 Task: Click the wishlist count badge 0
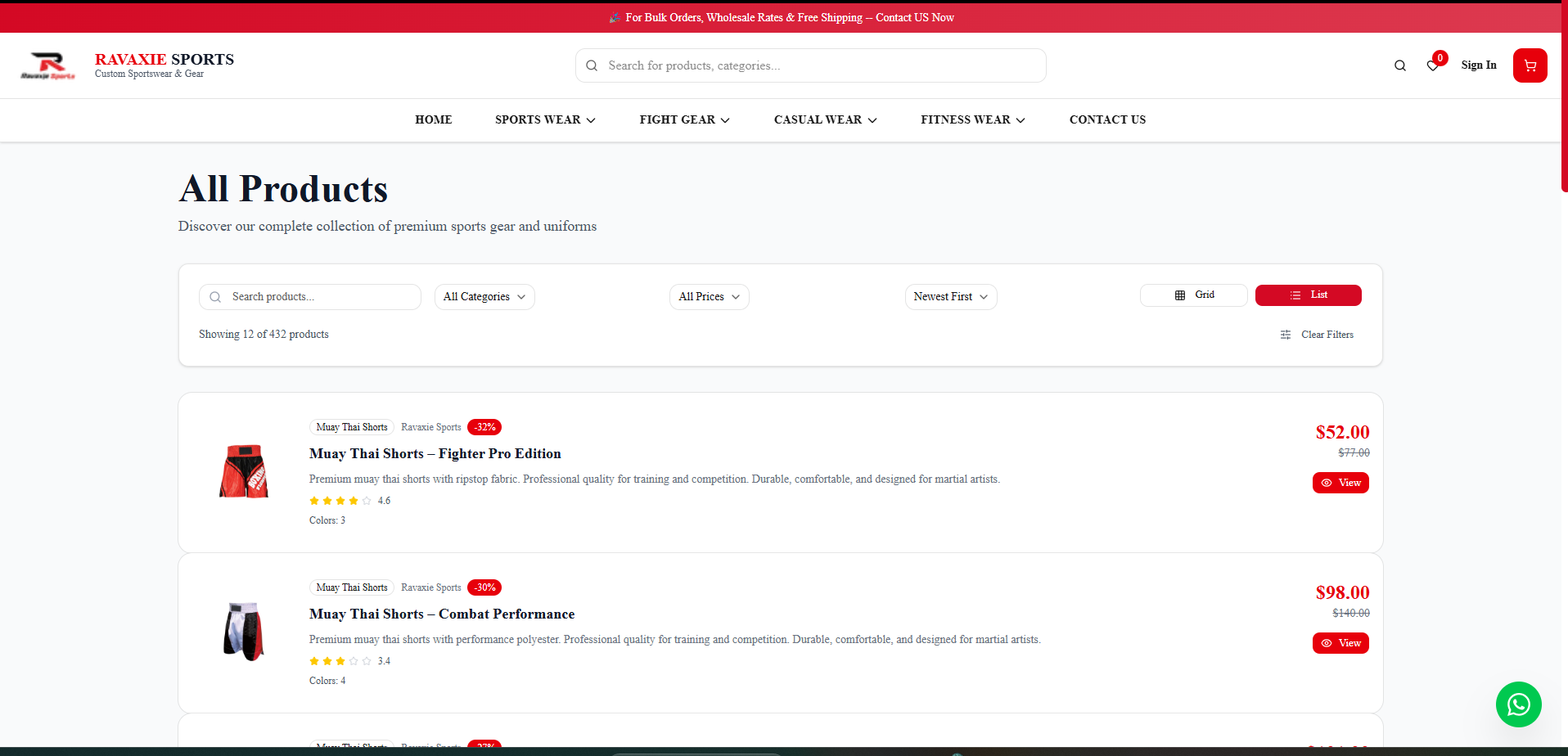click(x=1440, y=58)
